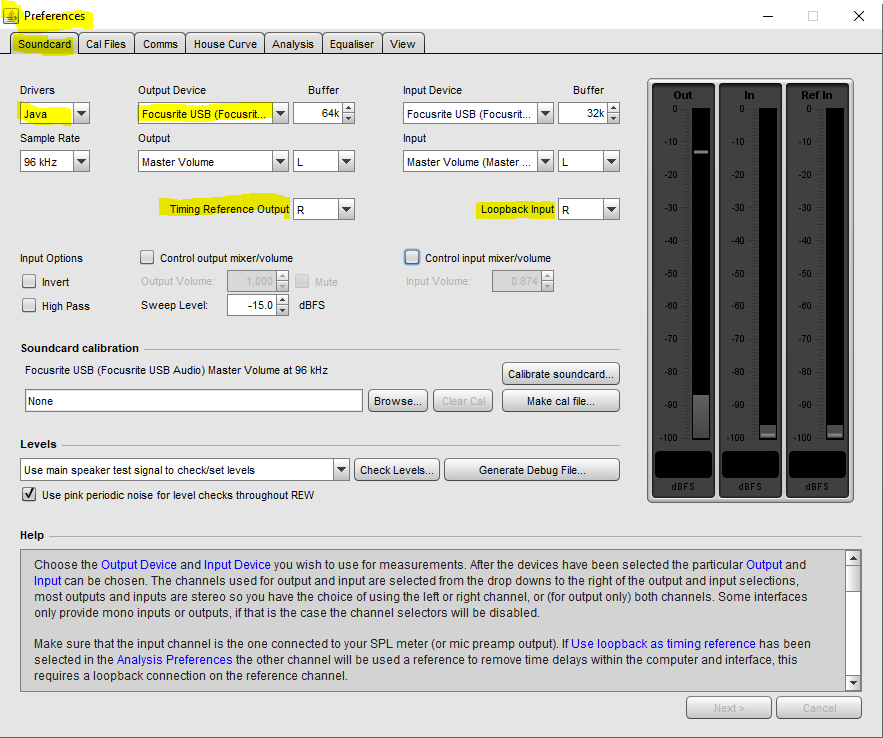This screenshot has width=883, height=738.
Task: Click the Calibrate soundcard button
Action: tap(561, 374)
